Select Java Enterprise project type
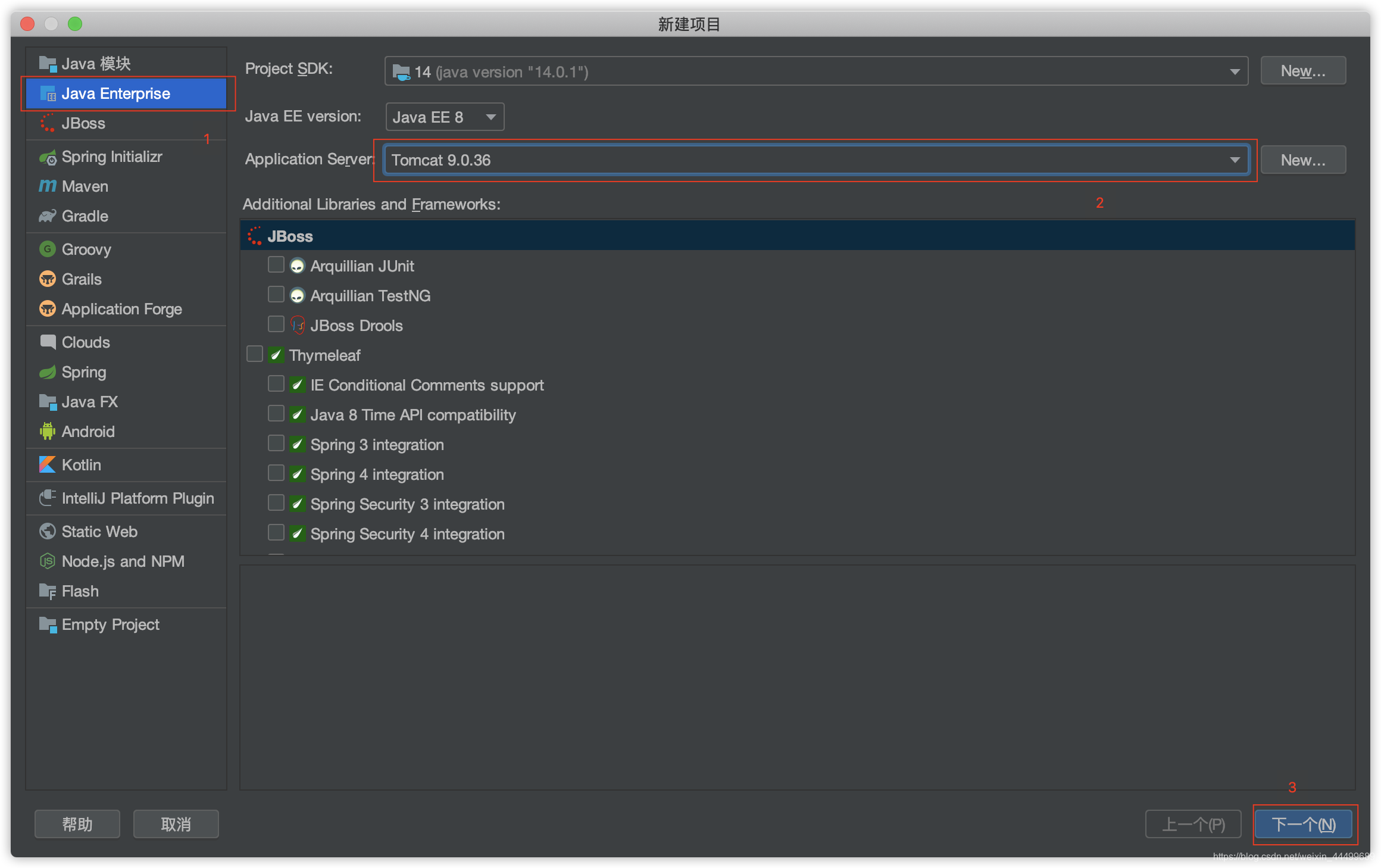The height and width of the screenshot is (868, 1381). coord(127,93)
